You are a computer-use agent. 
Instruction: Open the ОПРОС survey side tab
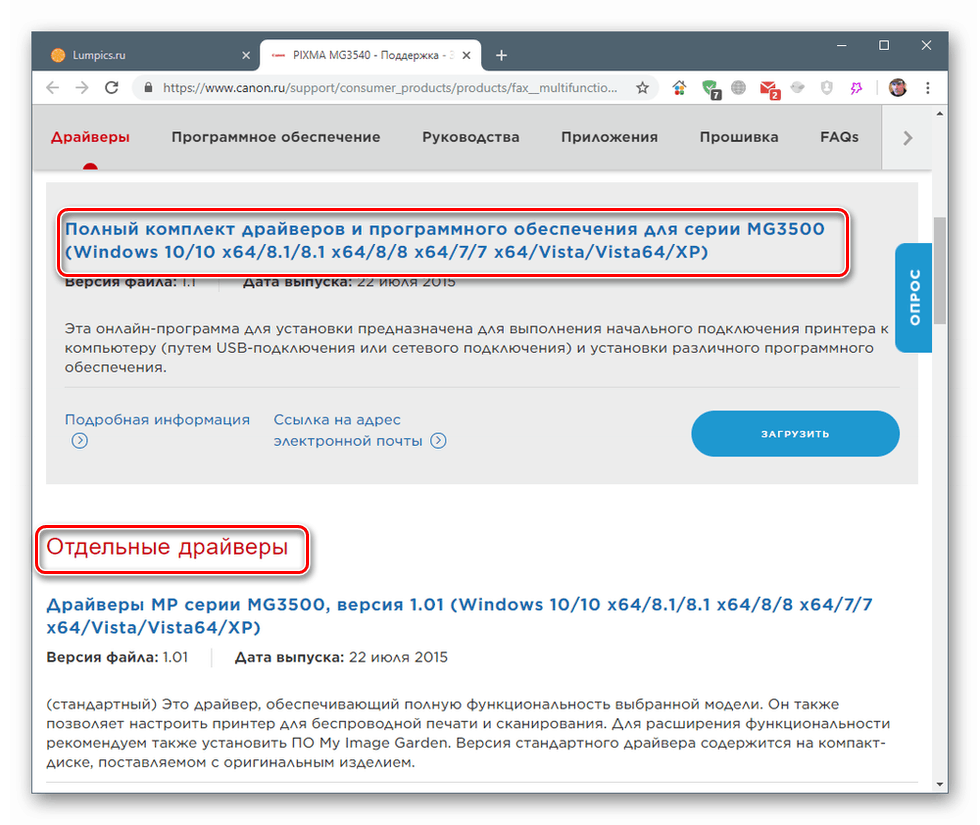click(x=913, y=298)
